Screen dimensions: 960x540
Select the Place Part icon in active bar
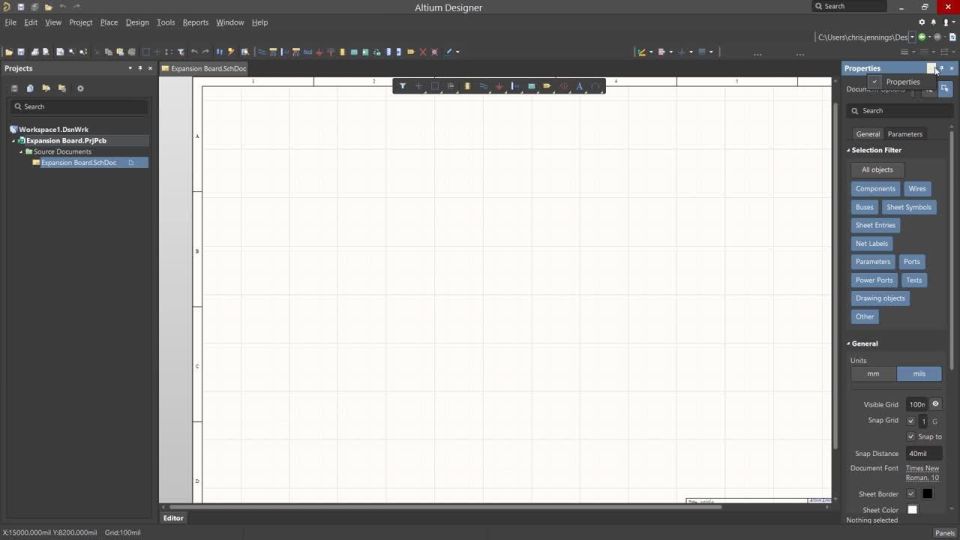pos(467,86)
